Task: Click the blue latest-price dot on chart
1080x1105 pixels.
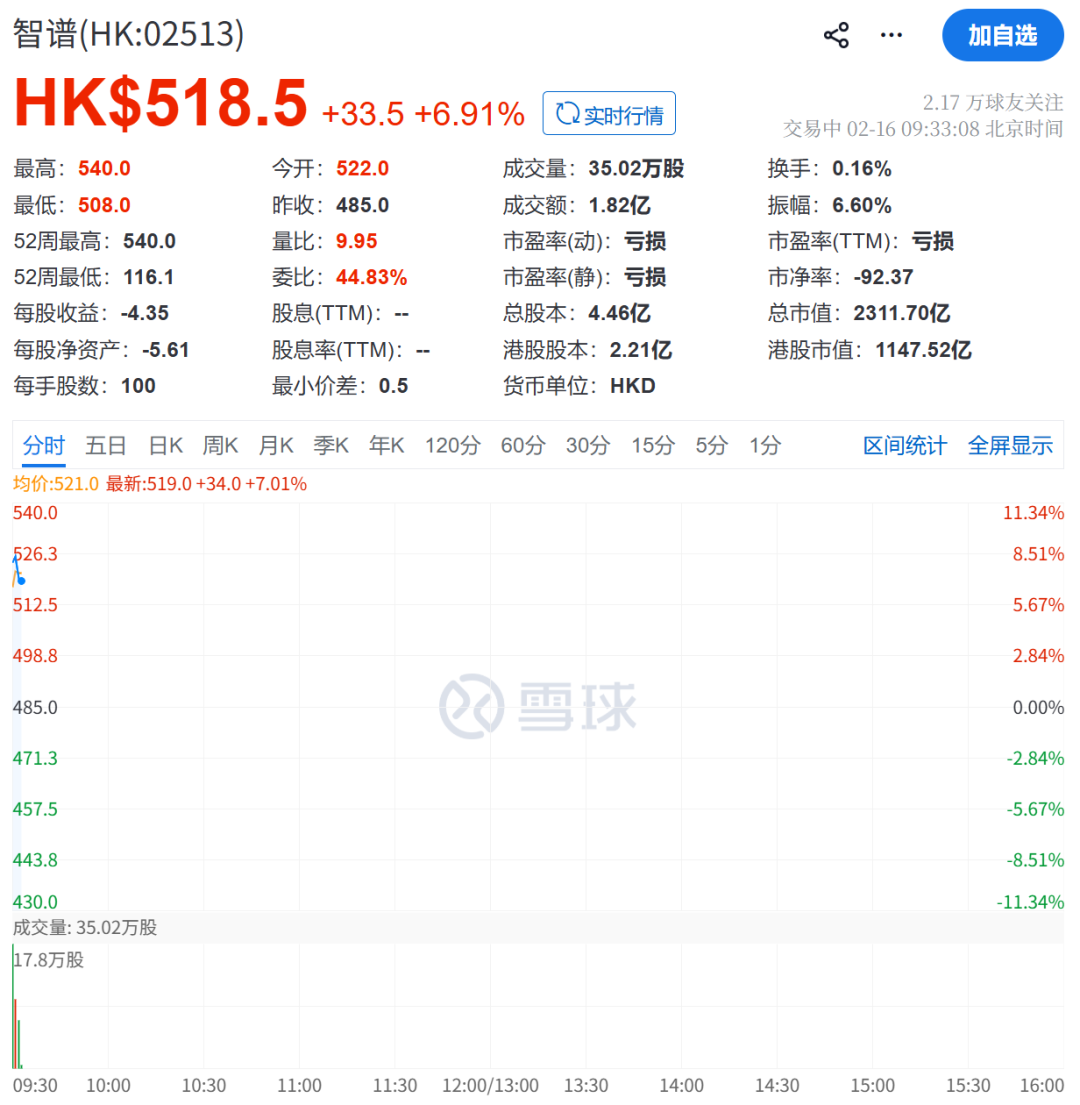Action: pos(21,581)
